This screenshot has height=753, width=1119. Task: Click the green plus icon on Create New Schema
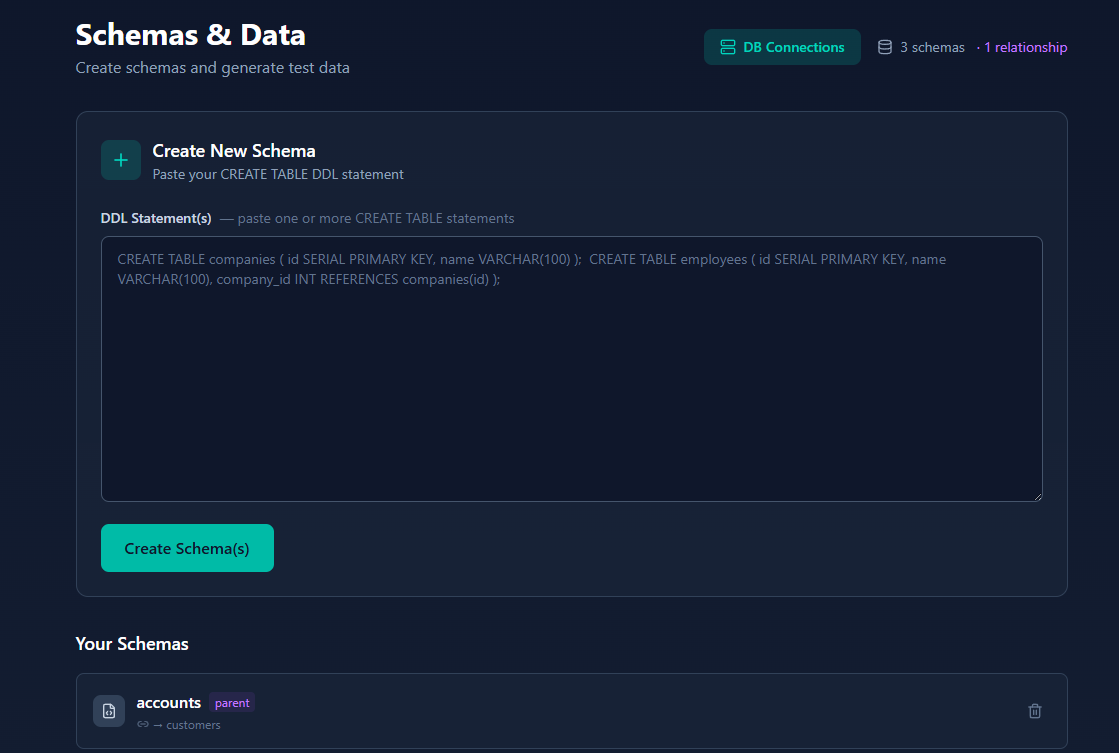click(120, 160)
